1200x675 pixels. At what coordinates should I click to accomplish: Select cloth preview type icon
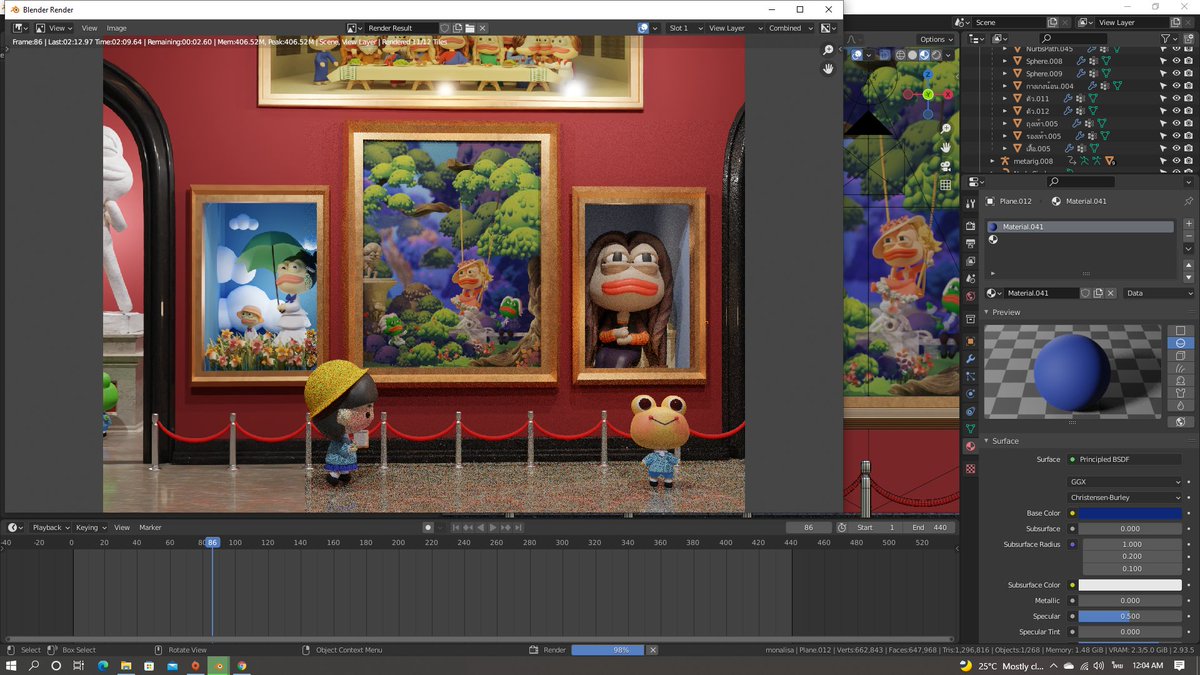[1180, 393]
